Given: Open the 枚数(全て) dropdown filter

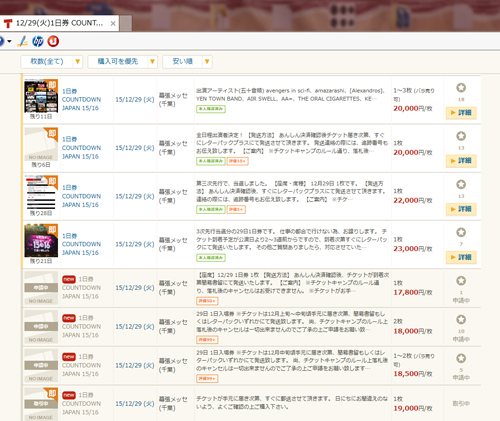Looking at the screenshot, I should [x=51, y=62].
